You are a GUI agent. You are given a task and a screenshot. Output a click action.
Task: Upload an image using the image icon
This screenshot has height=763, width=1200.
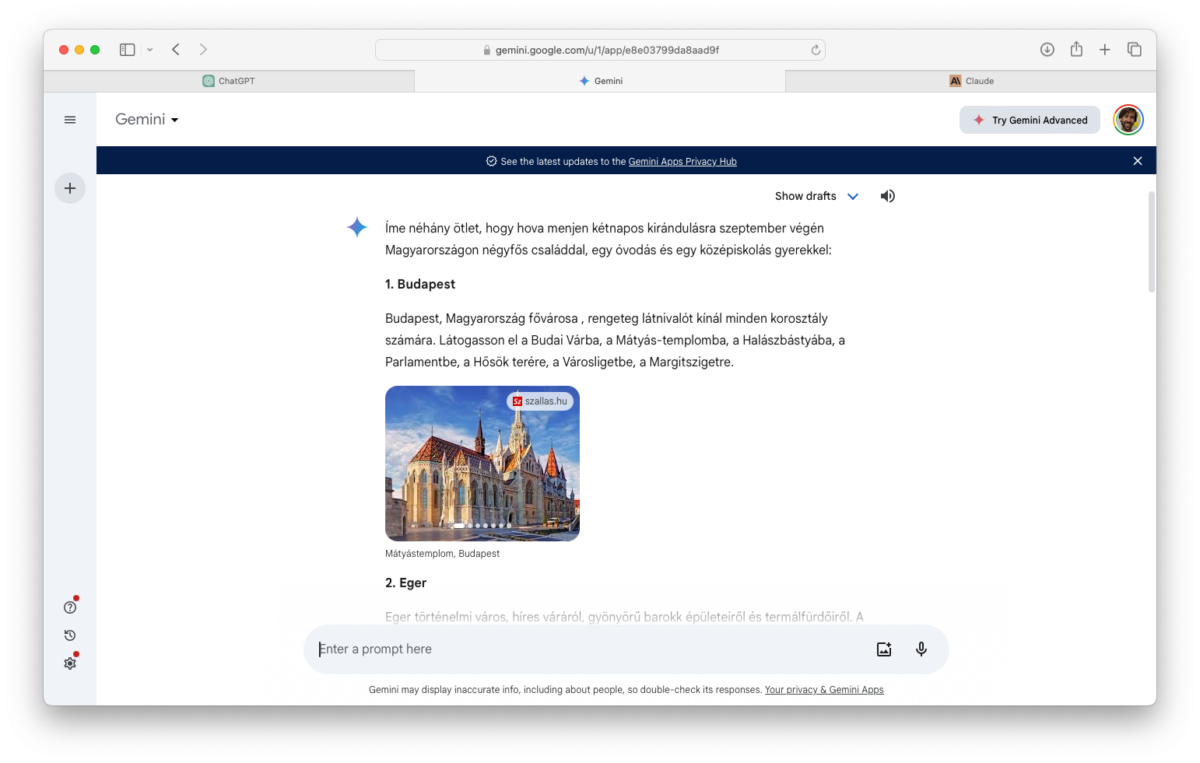click(884, 649)
